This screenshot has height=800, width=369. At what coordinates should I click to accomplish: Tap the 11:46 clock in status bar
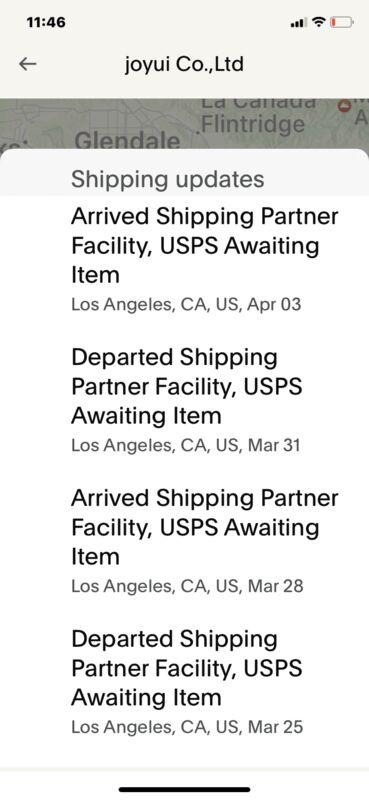(x=45, y=22)
